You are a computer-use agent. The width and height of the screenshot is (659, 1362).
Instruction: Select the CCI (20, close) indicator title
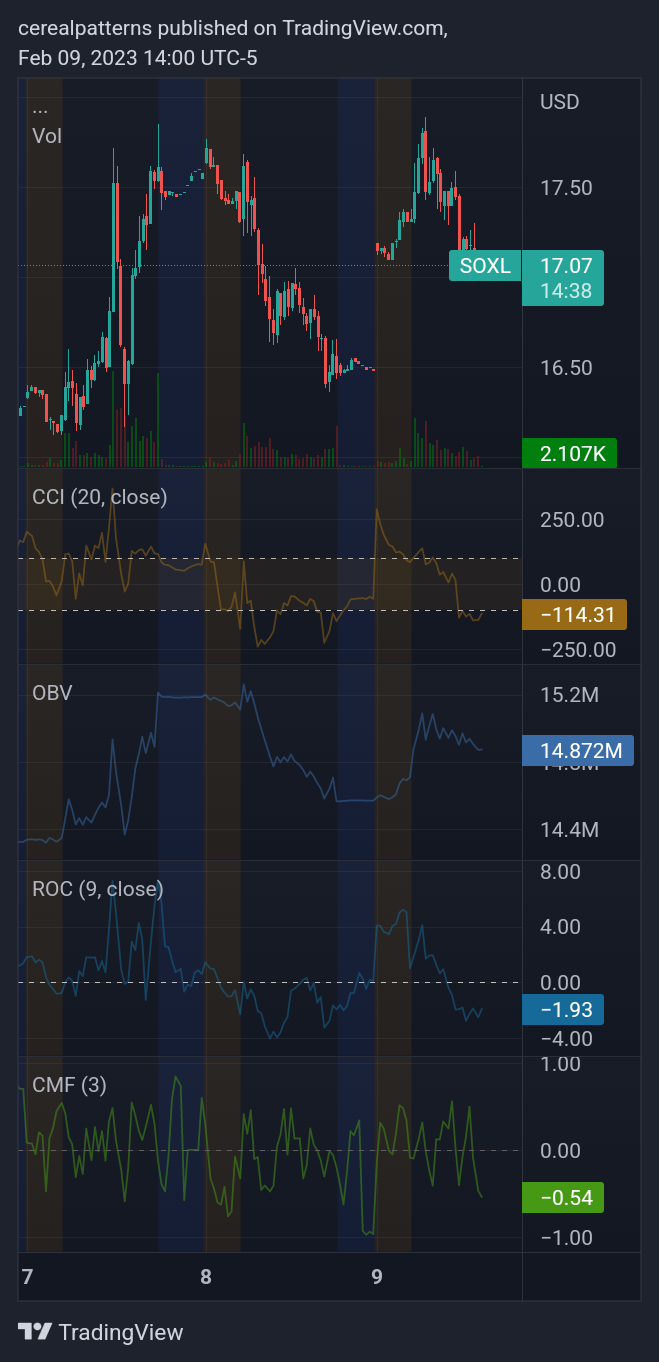click(100, 497)
